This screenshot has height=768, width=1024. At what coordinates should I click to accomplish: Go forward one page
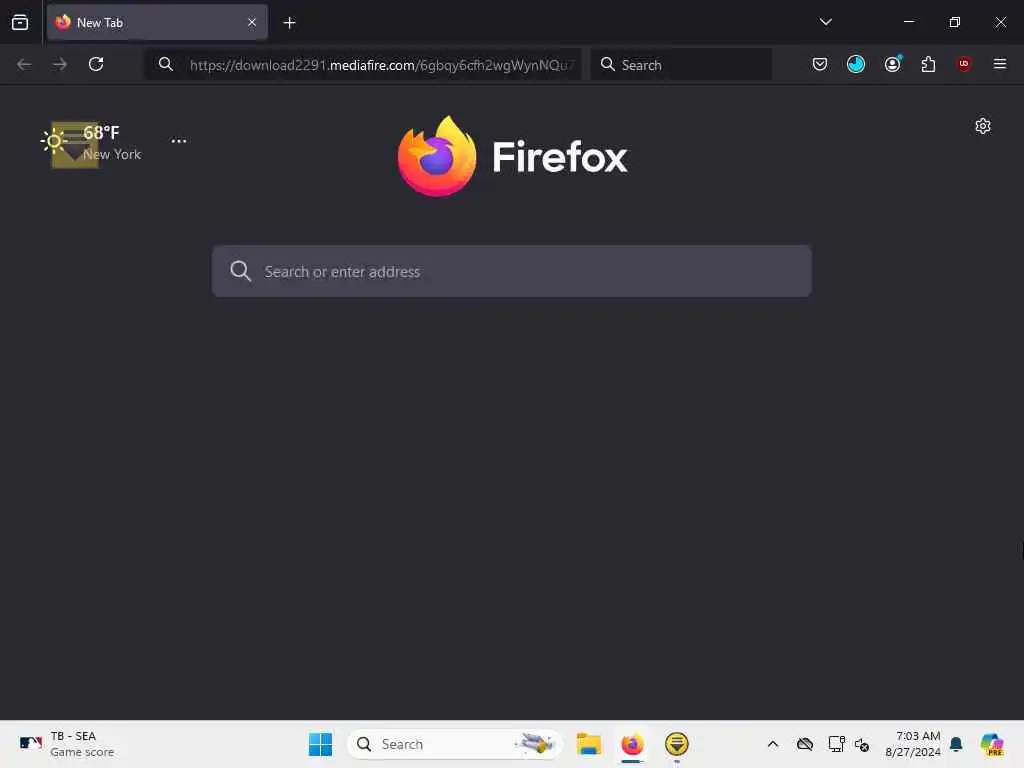click(x=59, y=64)
